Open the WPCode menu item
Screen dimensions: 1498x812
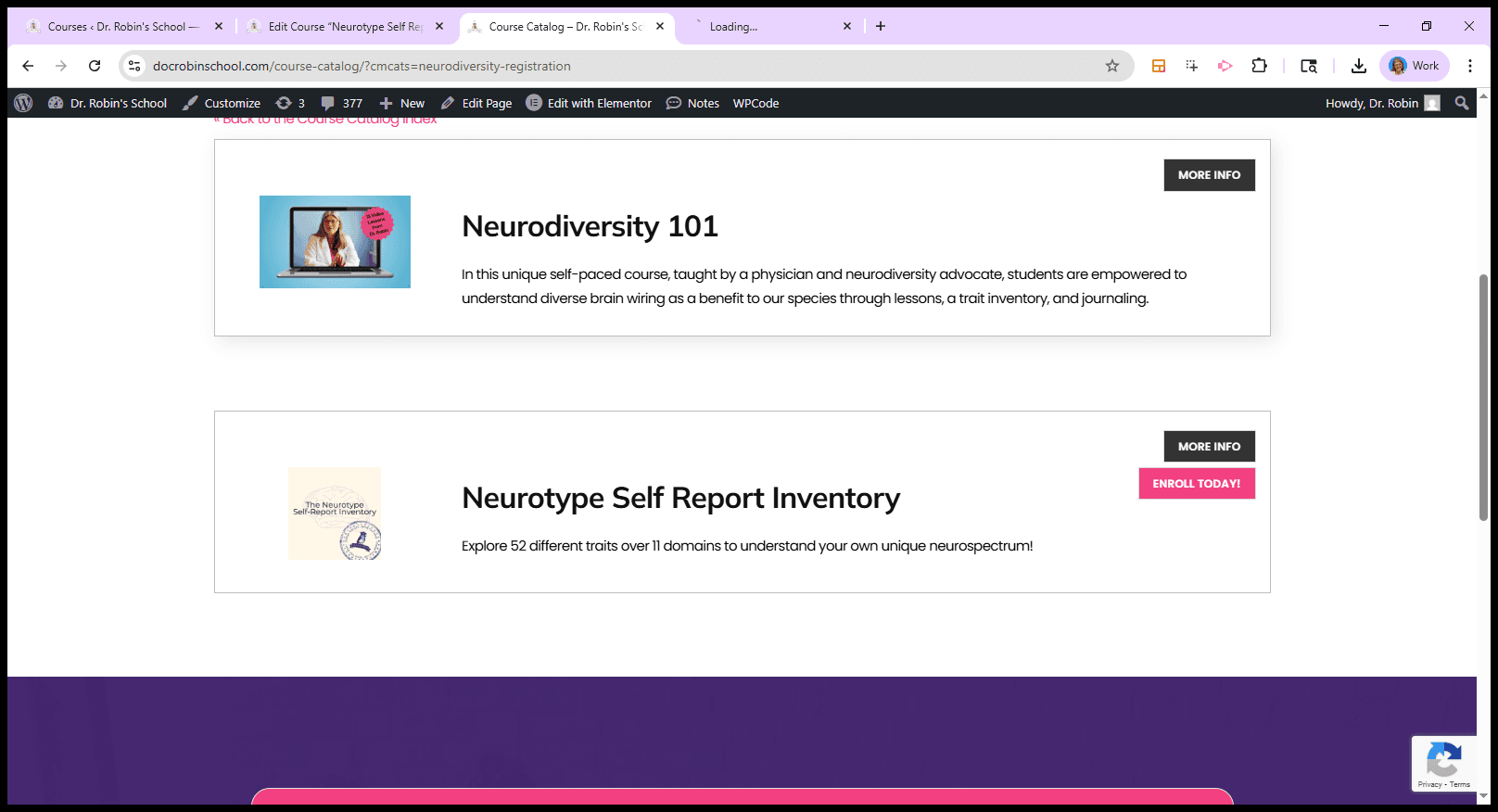[755, 103]
